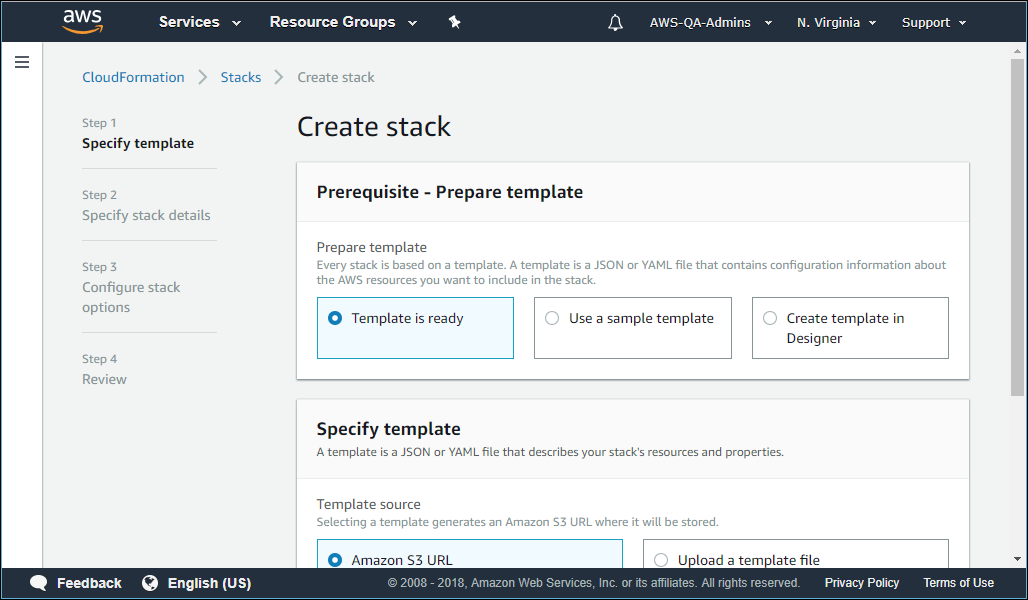
Task: Click the copyright notice text in footer
Action: 594,583
